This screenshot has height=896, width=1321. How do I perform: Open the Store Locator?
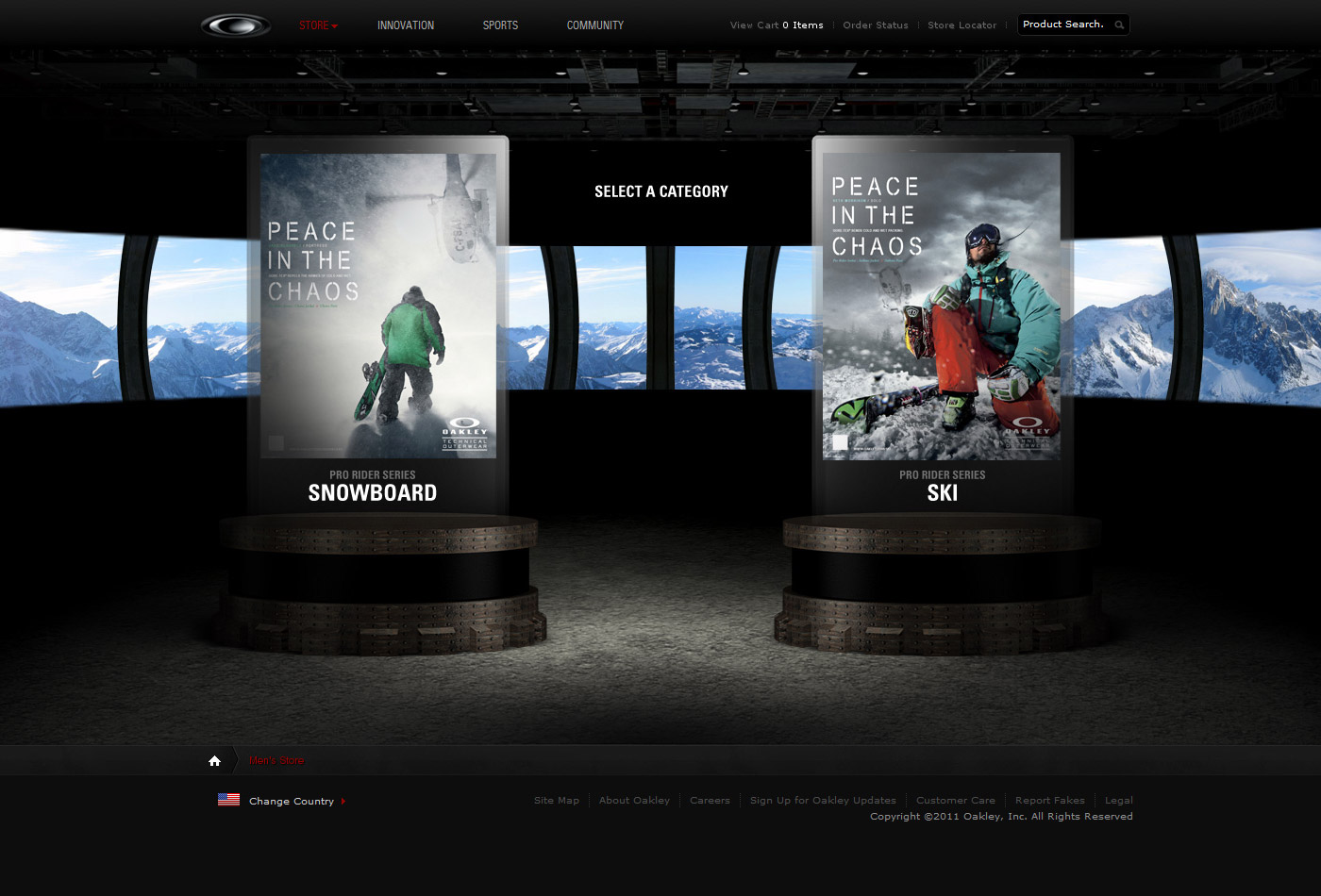point(961,25)
